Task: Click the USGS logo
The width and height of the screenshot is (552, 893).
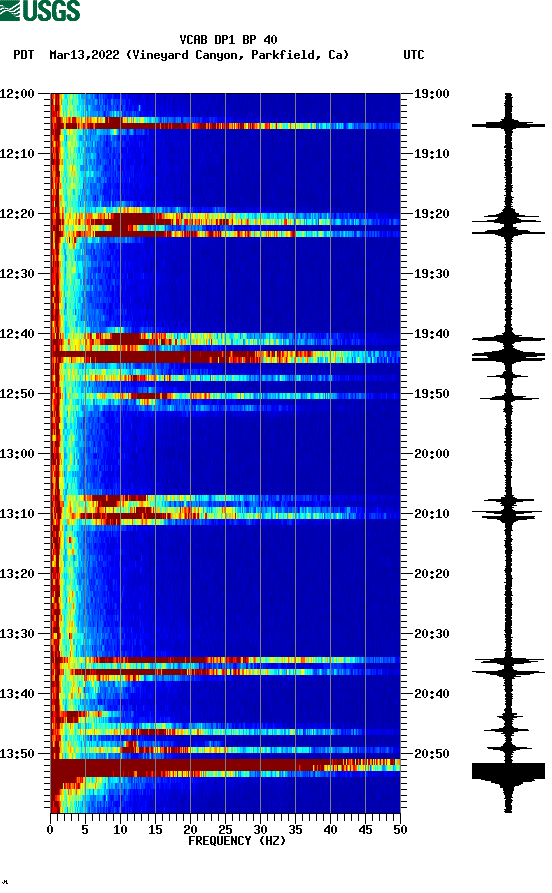Action: 40,11
